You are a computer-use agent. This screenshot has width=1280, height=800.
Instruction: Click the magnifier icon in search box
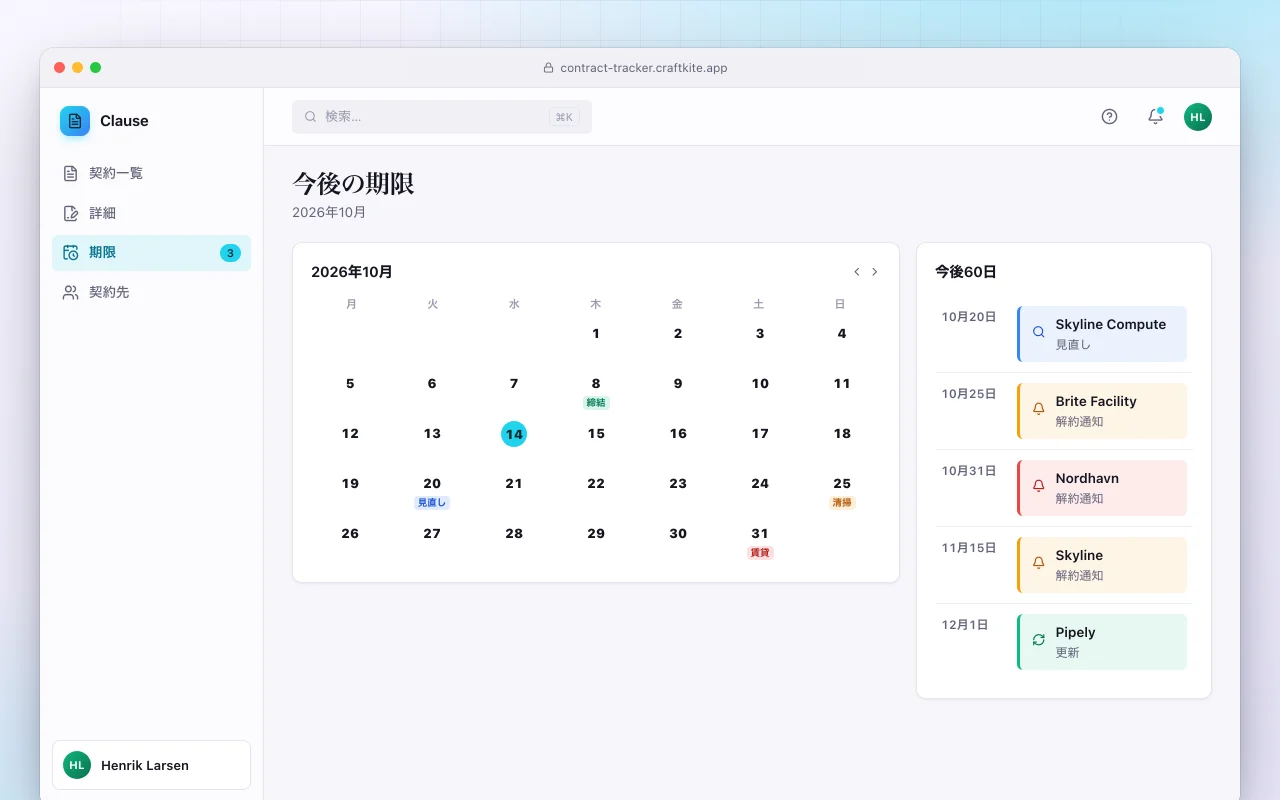pos(311,117)
